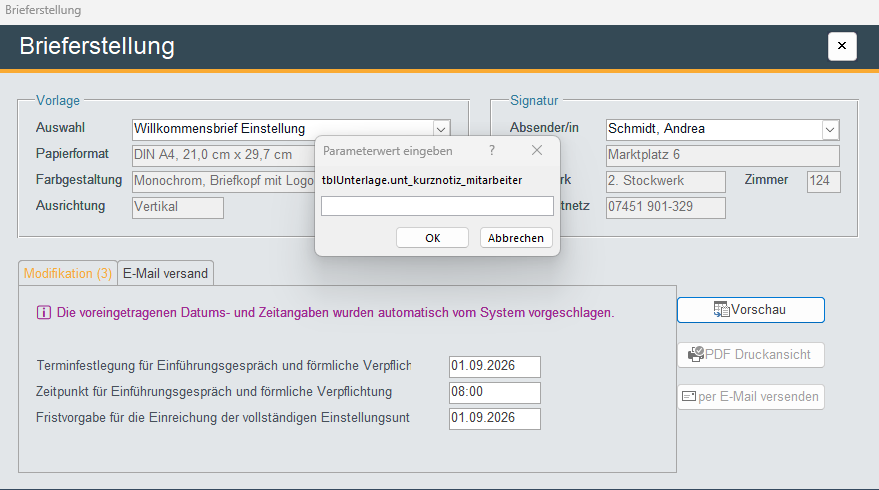Click the Parameterwert eingeben dialog title
This screenshot has width=879, height=490.
point(387,151)
